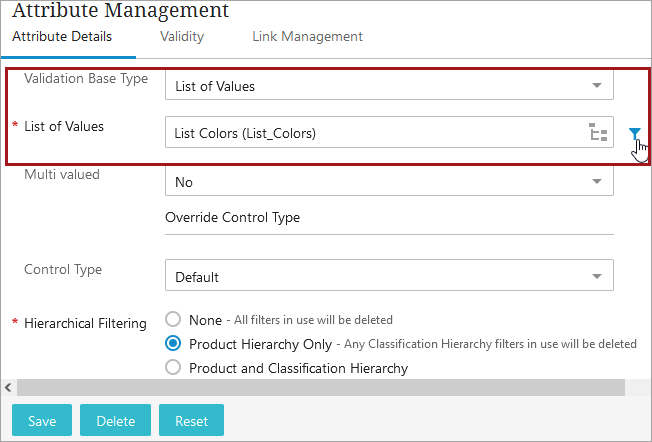Switch to the Validity tab
Screen dimensions: 652x442
[x=182, y=37]
